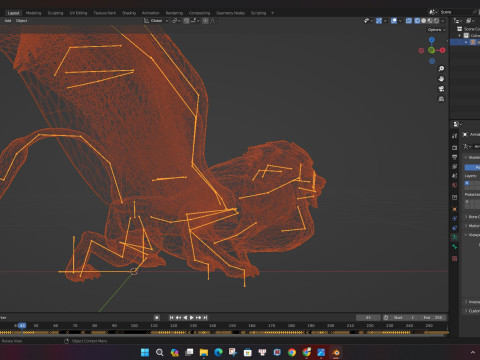The height and width of the screenshot is (360, 480).
Task: Select material preview viewport shading
Action: [x=430, y=21]
